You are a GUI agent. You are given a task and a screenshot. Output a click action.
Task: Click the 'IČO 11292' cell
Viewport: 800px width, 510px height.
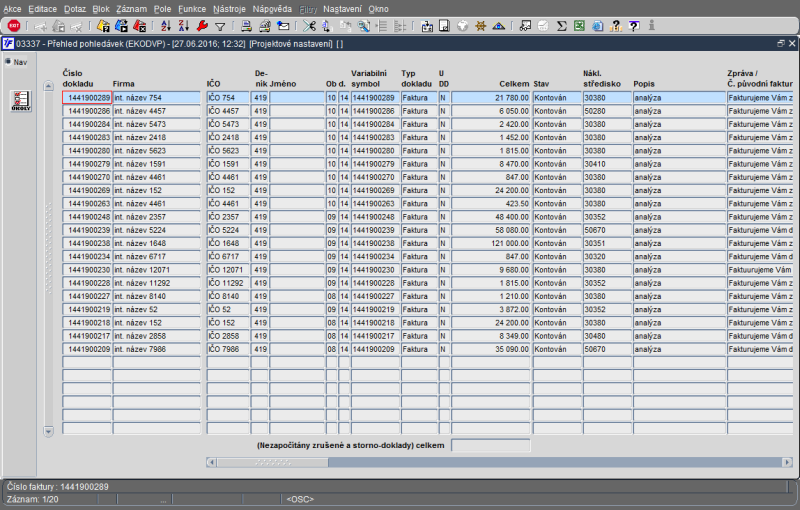coord(228,283)
